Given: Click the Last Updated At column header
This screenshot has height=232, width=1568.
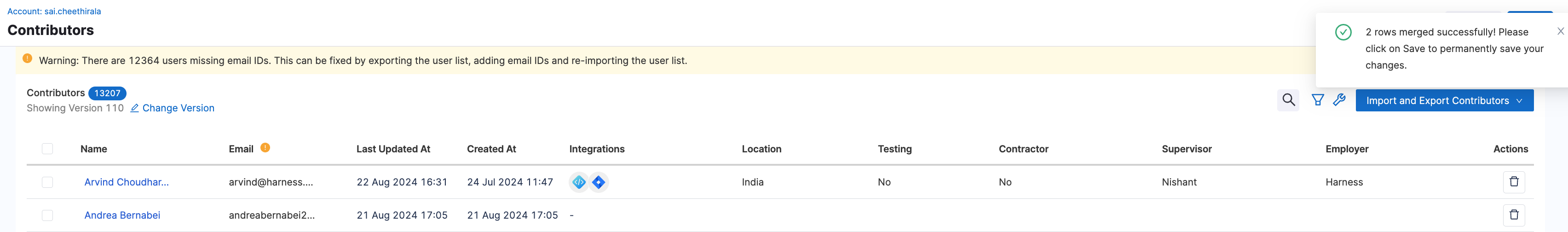Looking at the screenshot, I should (x=393, y=149).
